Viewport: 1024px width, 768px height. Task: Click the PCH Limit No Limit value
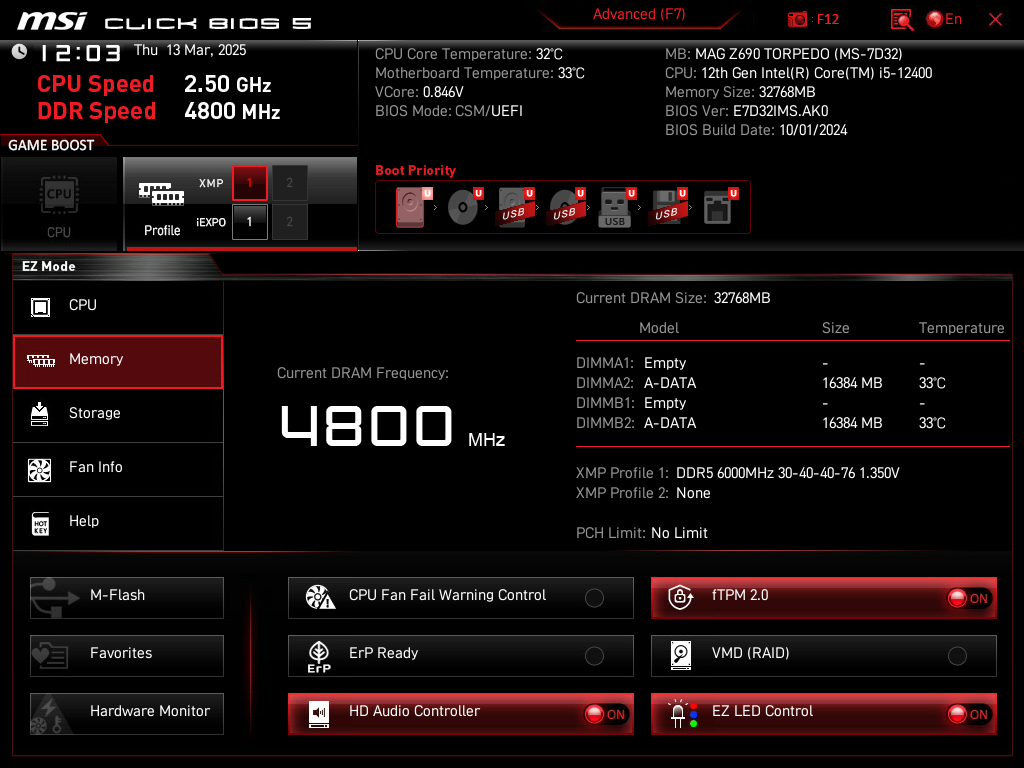click(679, 533)
